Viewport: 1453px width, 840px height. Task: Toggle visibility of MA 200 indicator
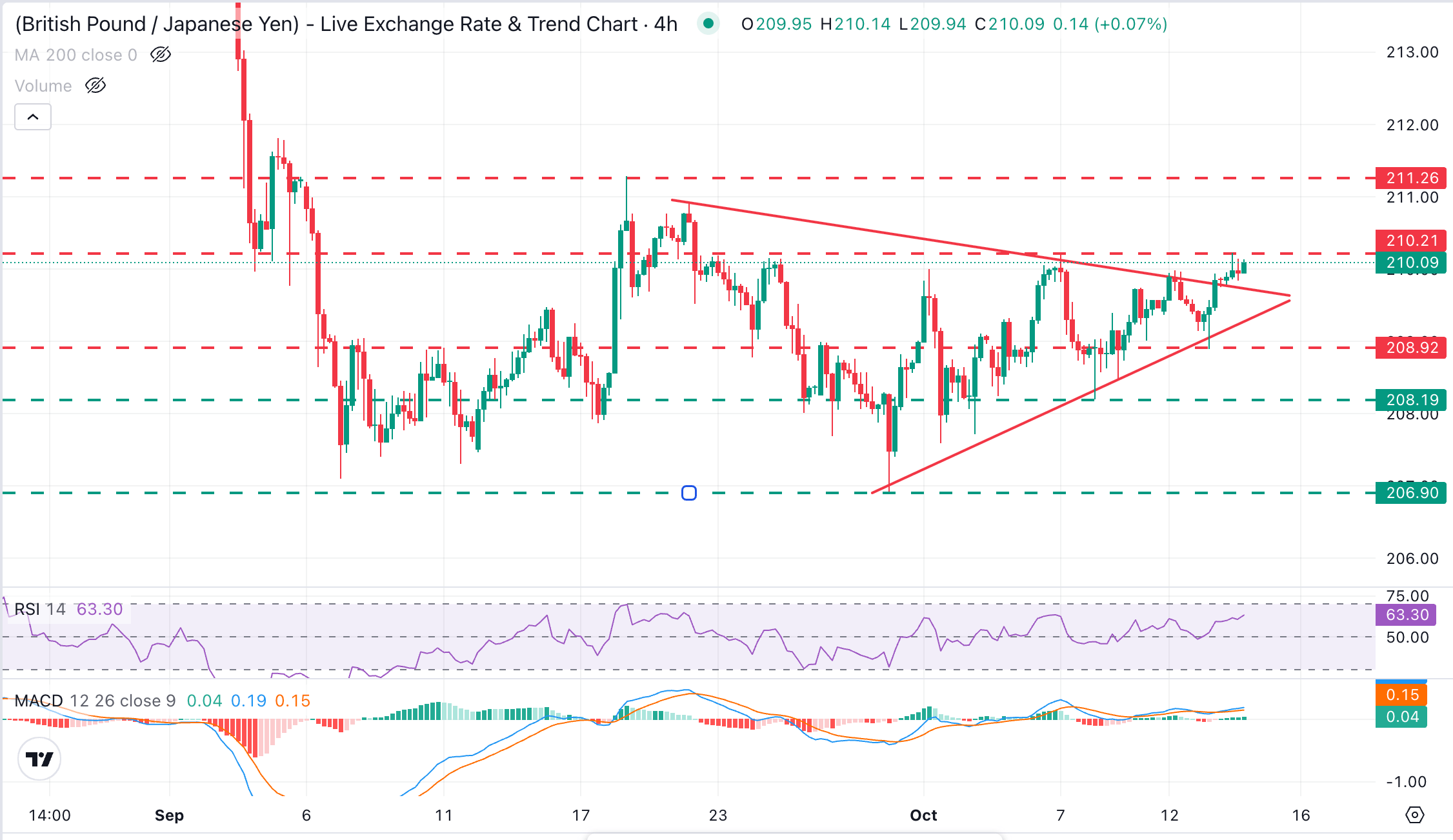pos(160,55)
